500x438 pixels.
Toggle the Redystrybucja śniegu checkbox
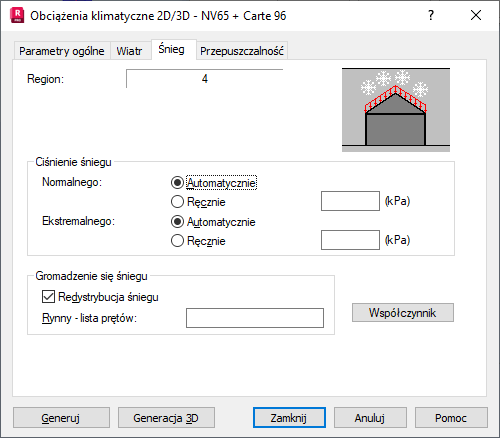(48, 297)
